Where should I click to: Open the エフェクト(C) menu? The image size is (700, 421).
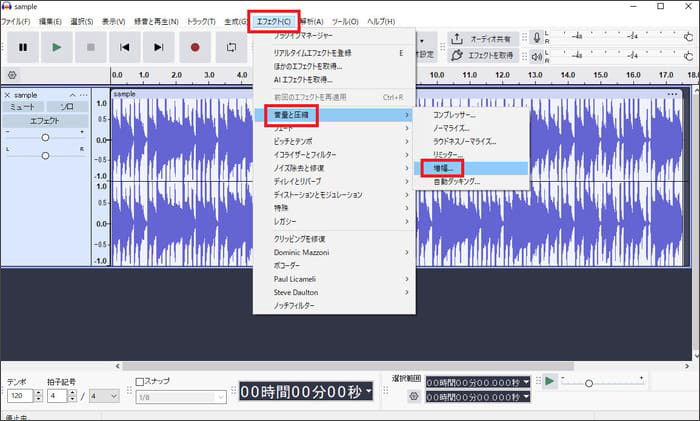point(274,21)
